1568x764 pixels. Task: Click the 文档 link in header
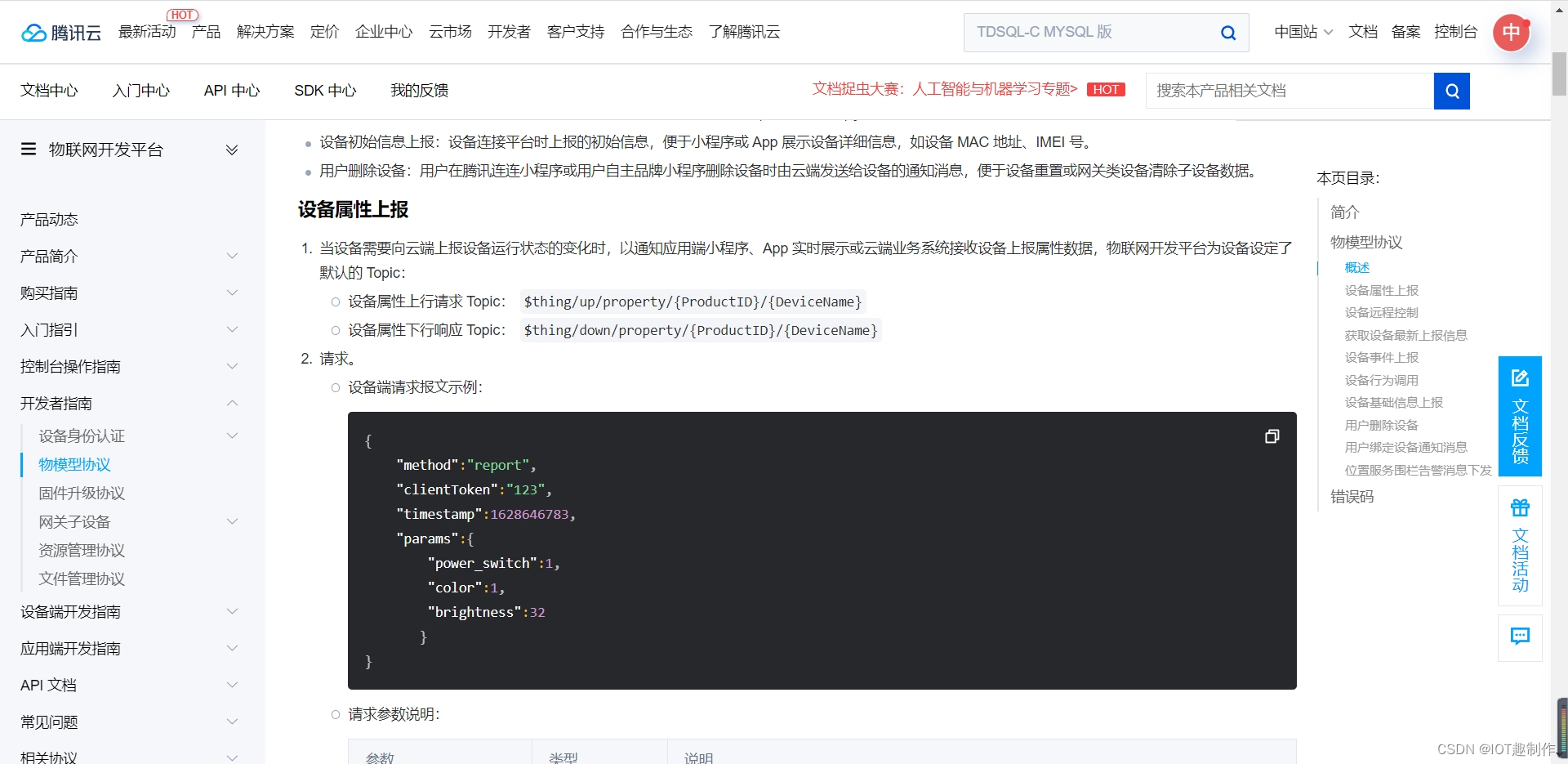[1363, 32]
